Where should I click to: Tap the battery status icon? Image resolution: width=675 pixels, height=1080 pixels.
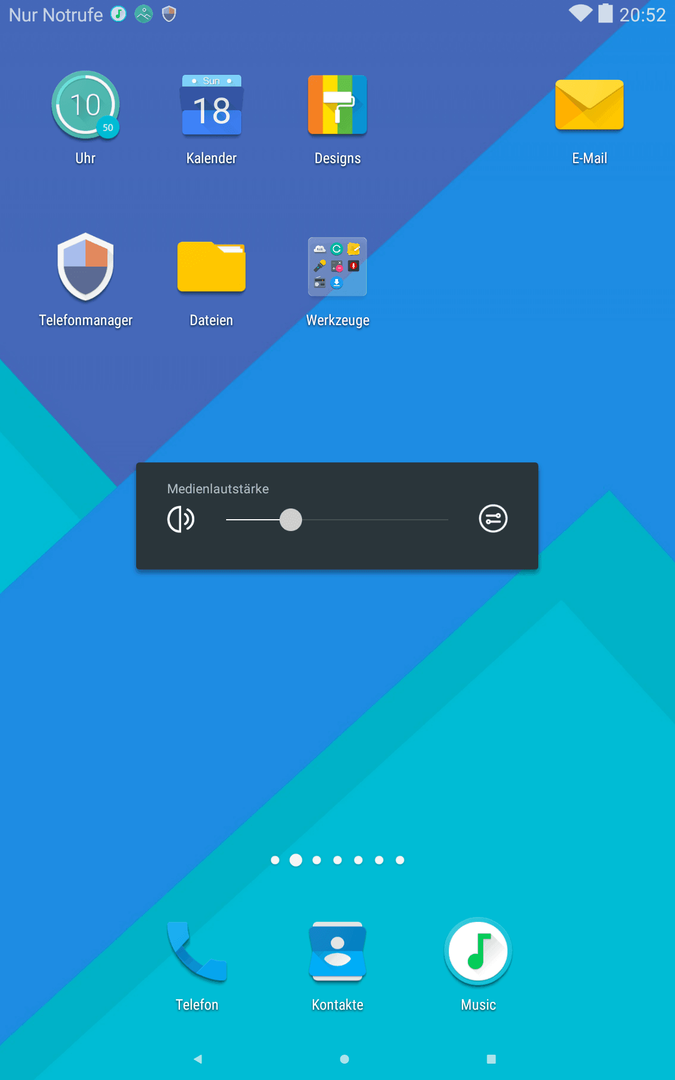(x=605, y=13)
